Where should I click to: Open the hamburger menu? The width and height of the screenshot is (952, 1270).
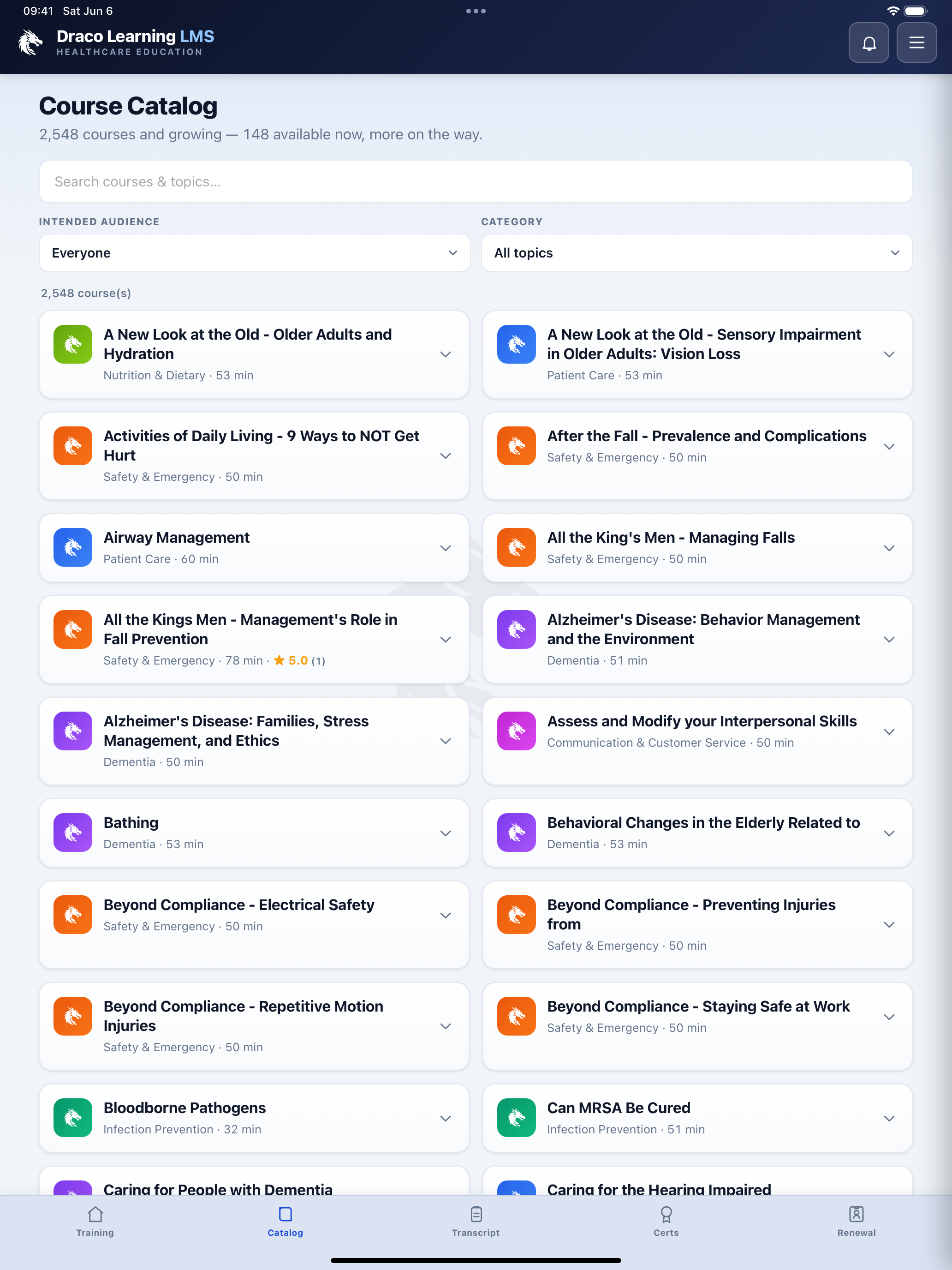[916, 42]
